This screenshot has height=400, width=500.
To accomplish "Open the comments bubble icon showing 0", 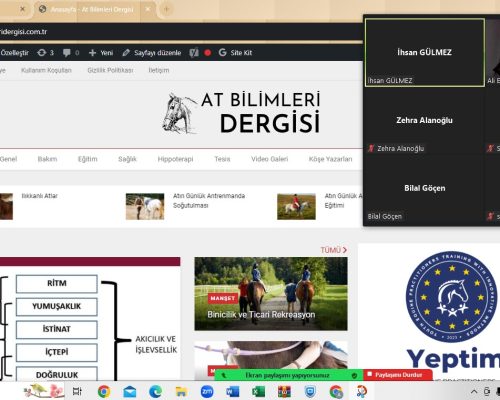I will click(67, 53).
